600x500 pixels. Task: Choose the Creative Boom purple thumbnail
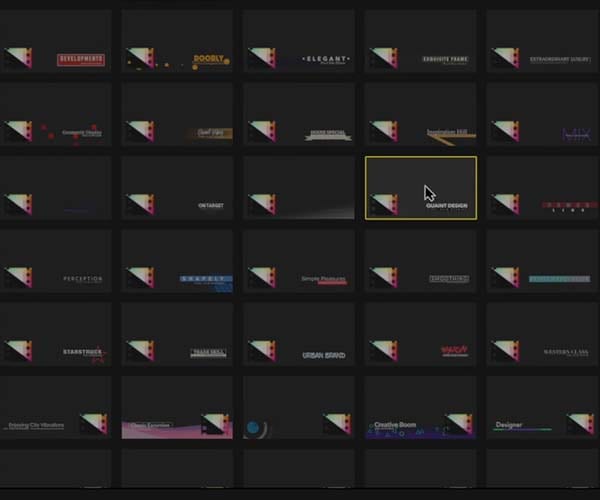pos(421,407)
